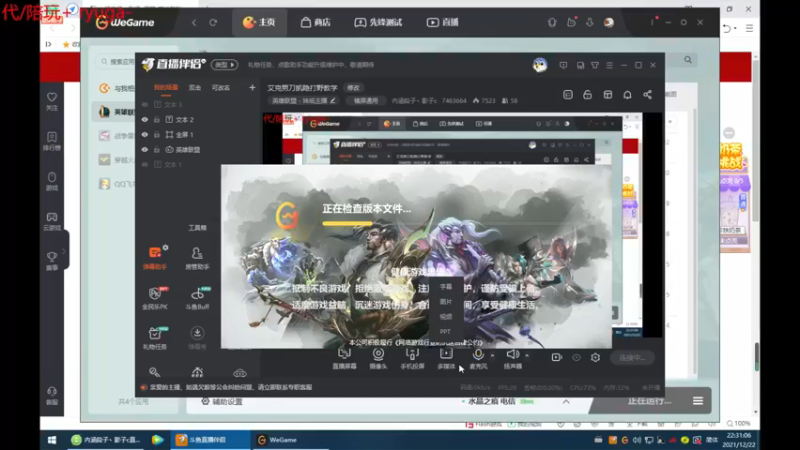800x450 pixels.
Task: Open WeGame 先锋测试 tab
Action: pyautogui.click(x=378, y=22)
